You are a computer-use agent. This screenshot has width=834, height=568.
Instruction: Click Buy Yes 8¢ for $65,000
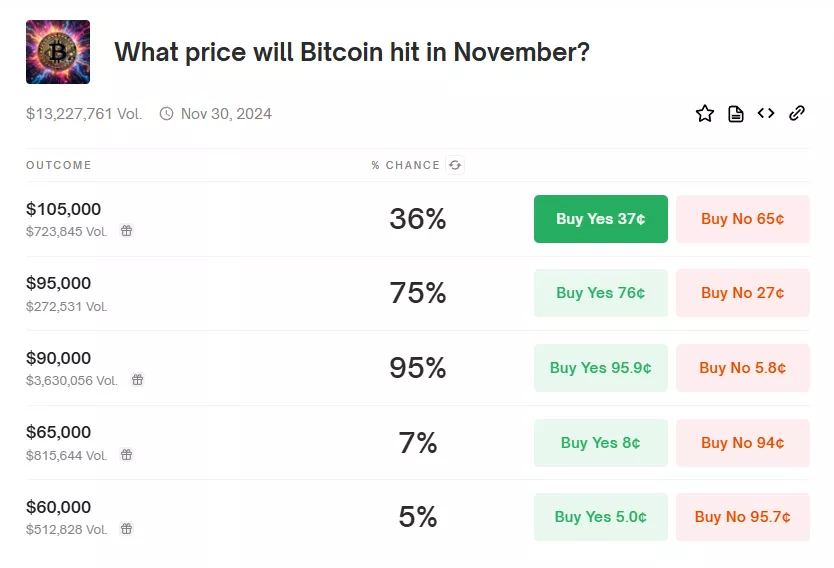pyautogui.click(x=600, y=443)
